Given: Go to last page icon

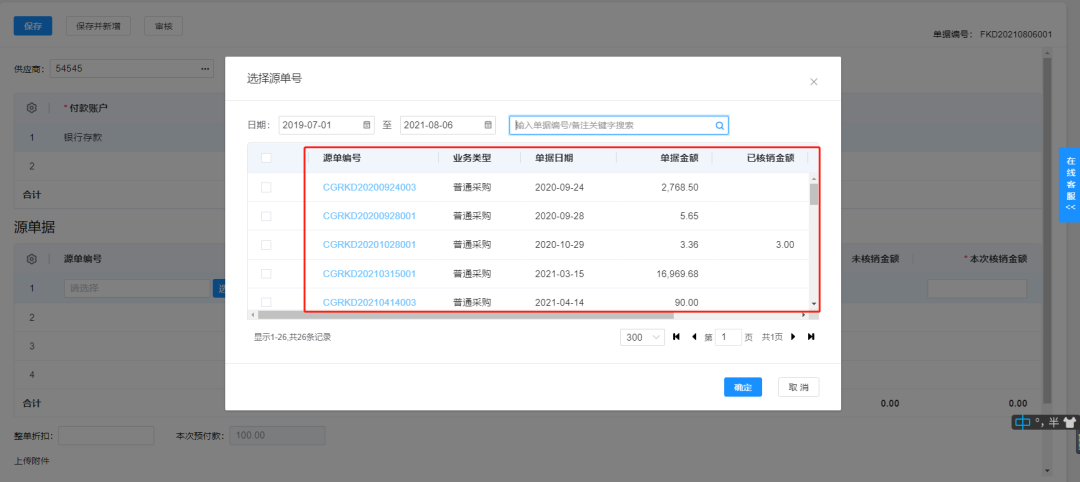Looking at the screenshot, I should click(811, 337).
